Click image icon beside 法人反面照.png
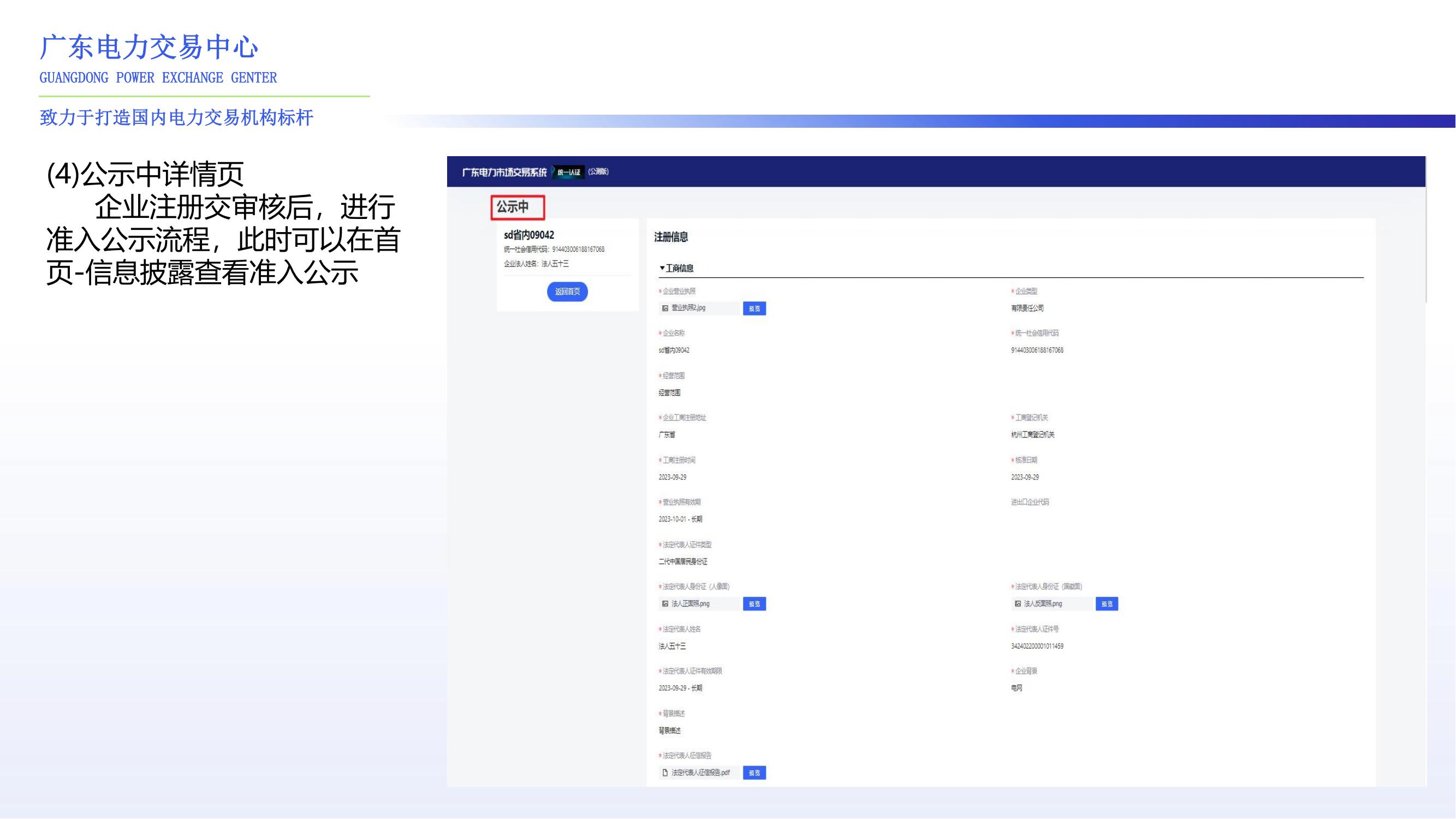This screenshot has height=819, width=1456. [1018, 604]
